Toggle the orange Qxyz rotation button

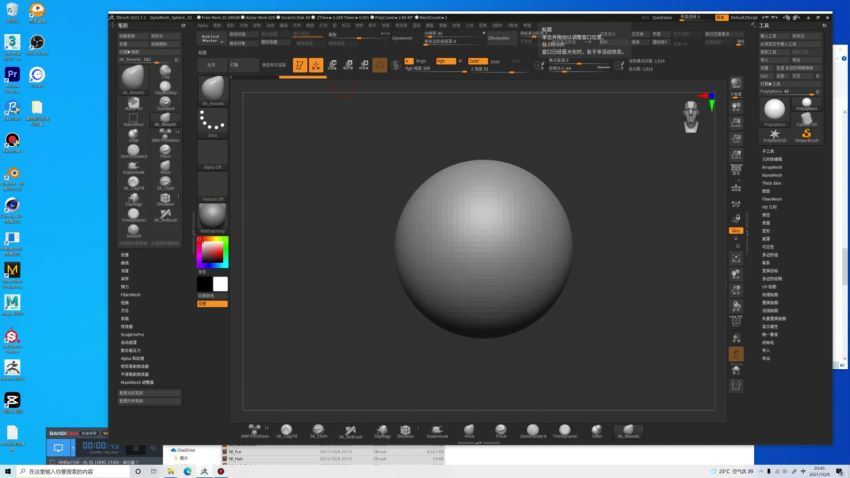(736, 231)
